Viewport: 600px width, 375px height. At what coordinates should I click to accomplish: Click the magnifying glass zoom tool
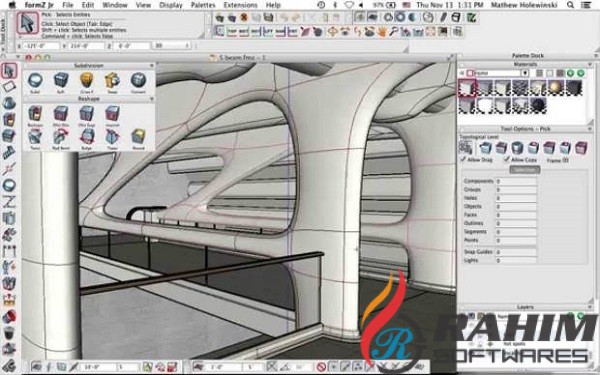pyautogui.click(x=394, y=32)
